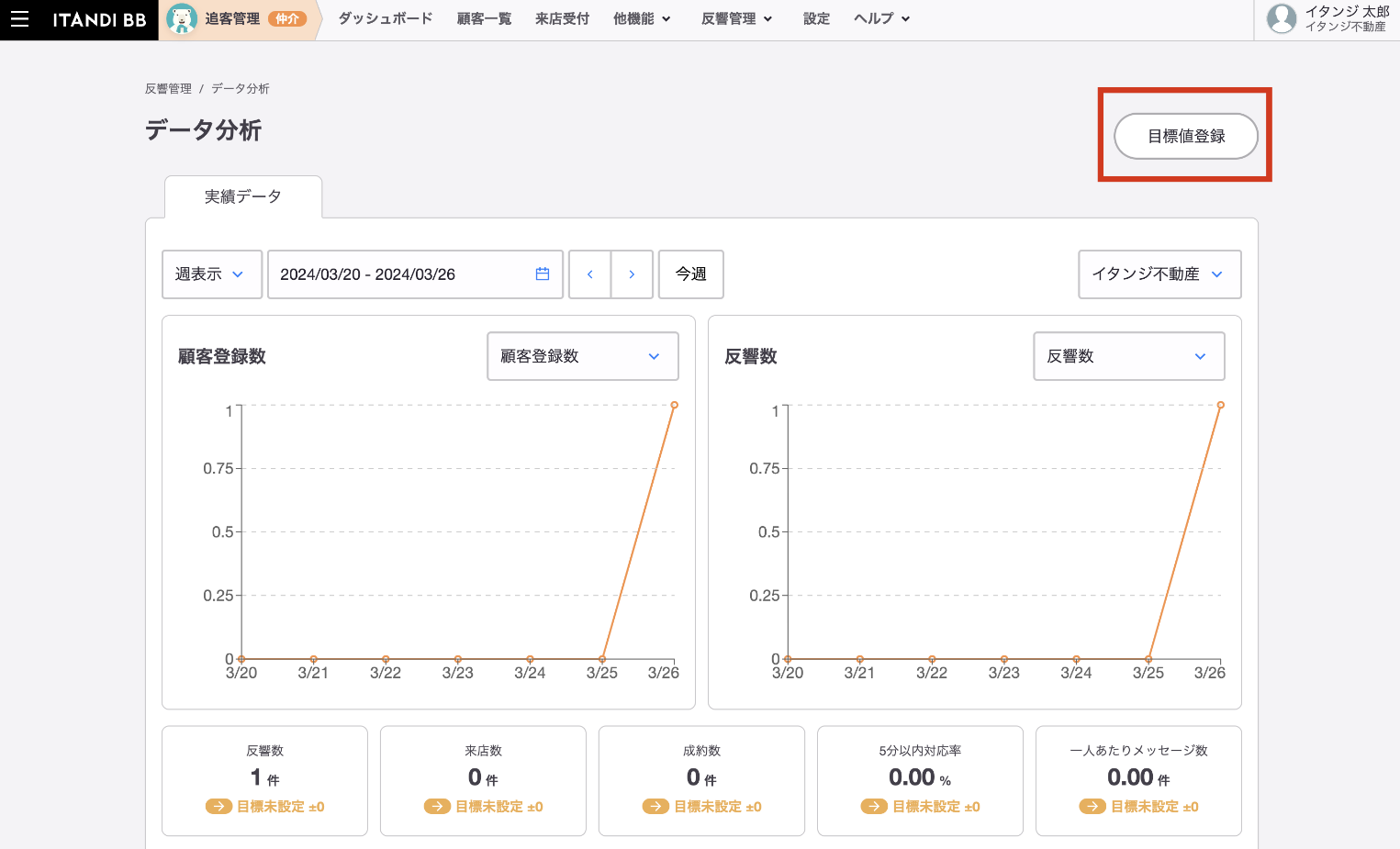This screenshot has width=1400, height=849.
Task: Go to ダッシュボード
Action: pyautogui.click(x=386, y=19)
